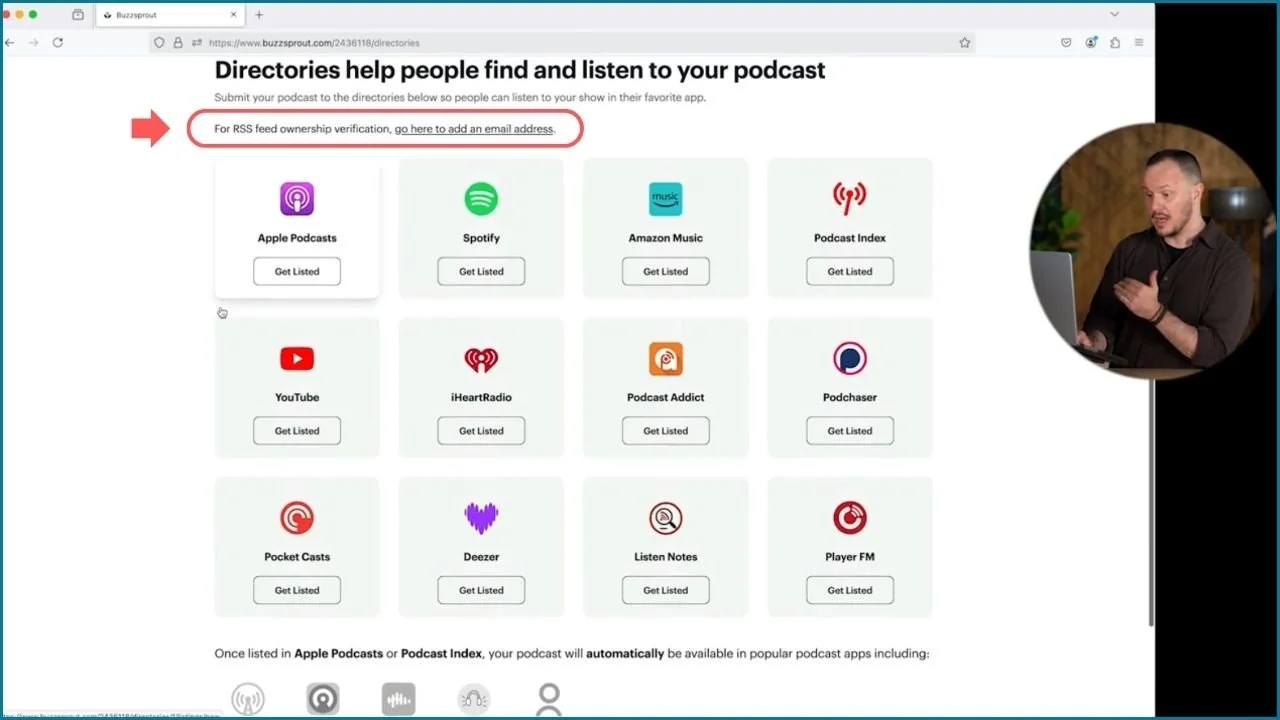Click the Directories help people heading
This screenshot has height=720, width=1280.
tap(520, 70)
